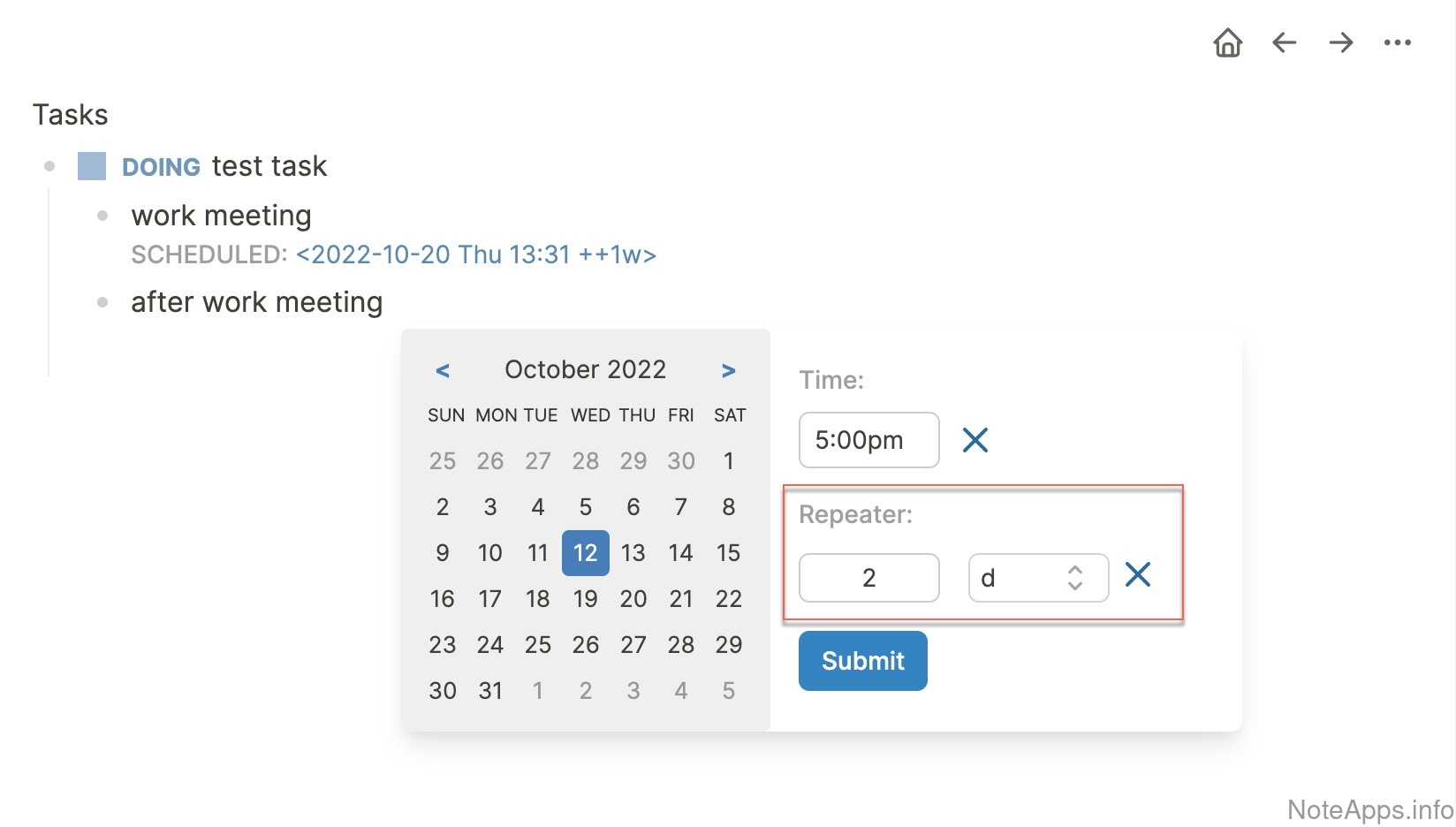
Task: Toggle the DOING test task checkbox
Action: tap(92, 166)
